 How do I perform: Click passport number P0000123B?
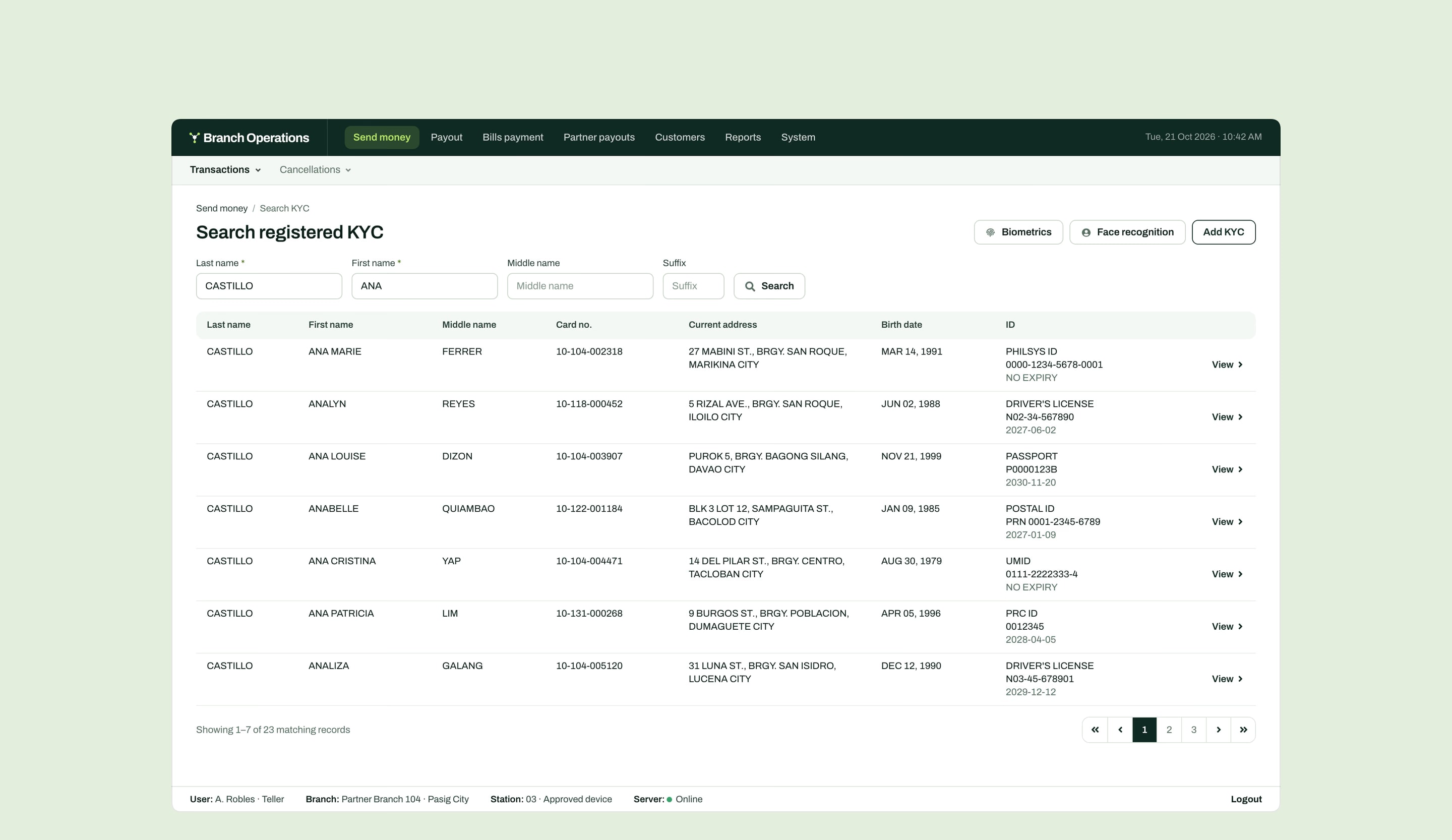(x=1031, y=469)
